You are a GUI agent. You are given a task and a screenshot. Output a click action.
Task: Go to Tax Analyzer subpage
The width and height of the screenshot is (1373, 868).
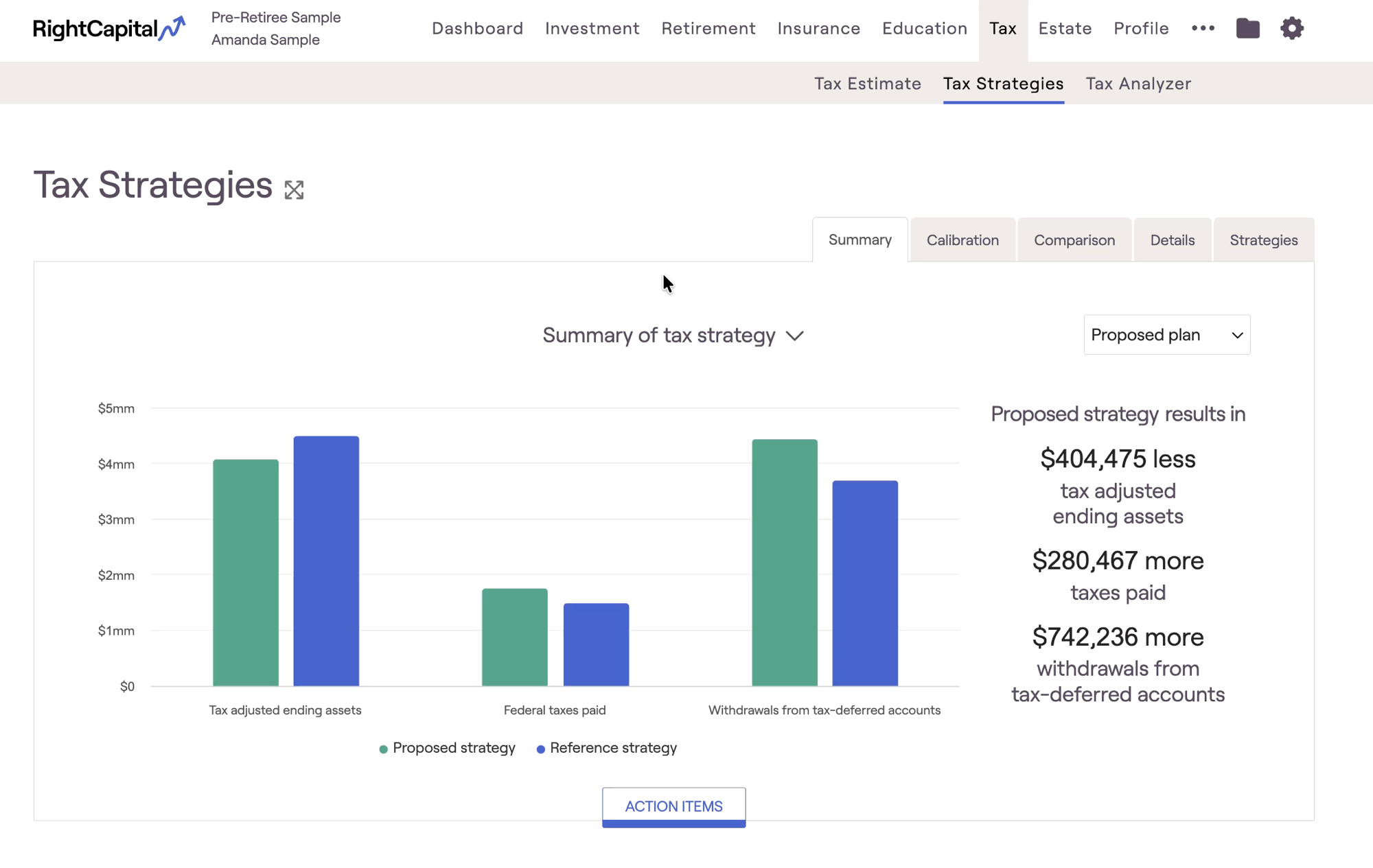pyautogui.click(x=1138, y=84)
